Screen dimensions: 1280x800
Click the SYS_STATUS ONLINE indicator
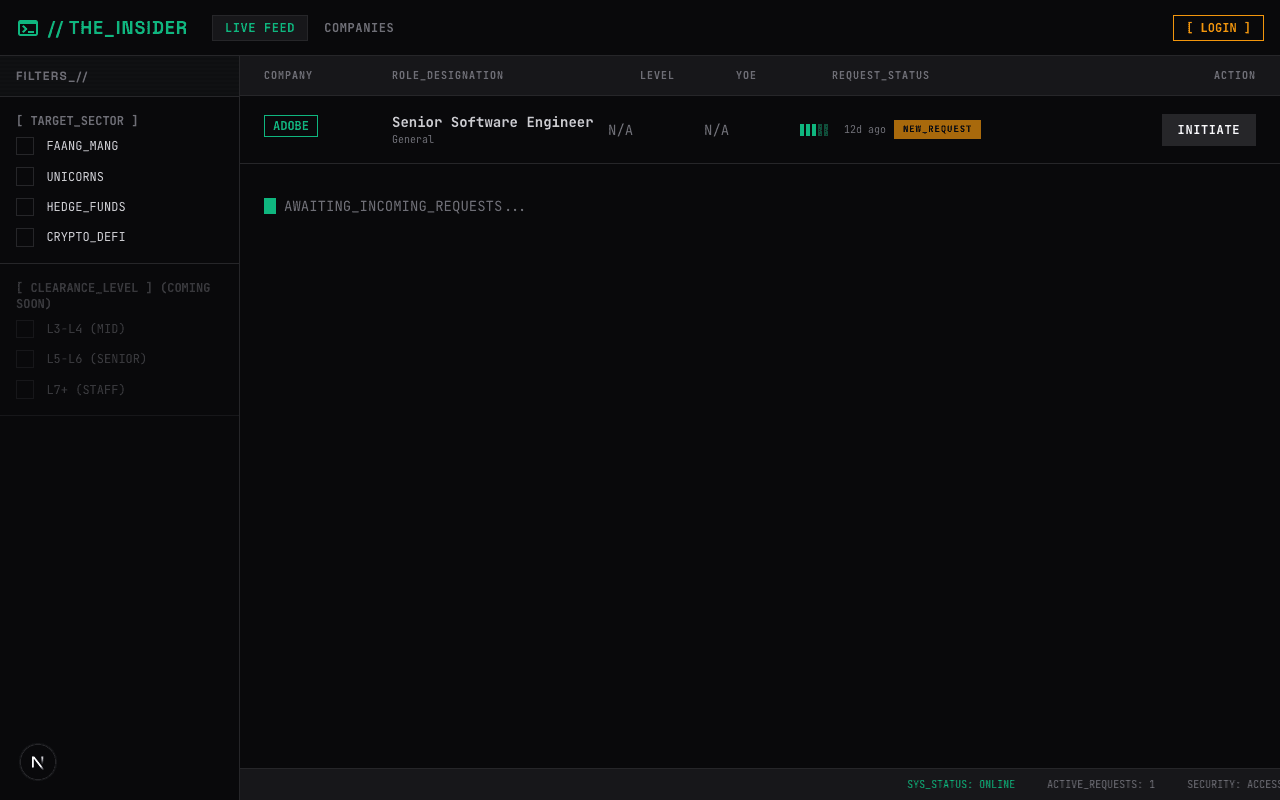[961, 784]
